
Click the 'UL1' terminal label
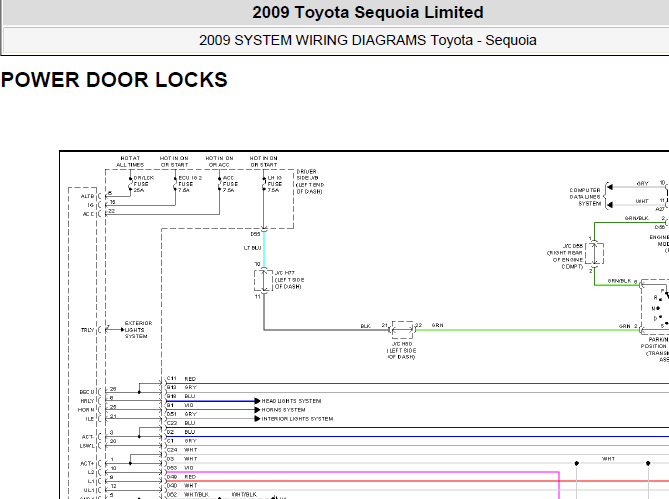(x=89, y=490)
